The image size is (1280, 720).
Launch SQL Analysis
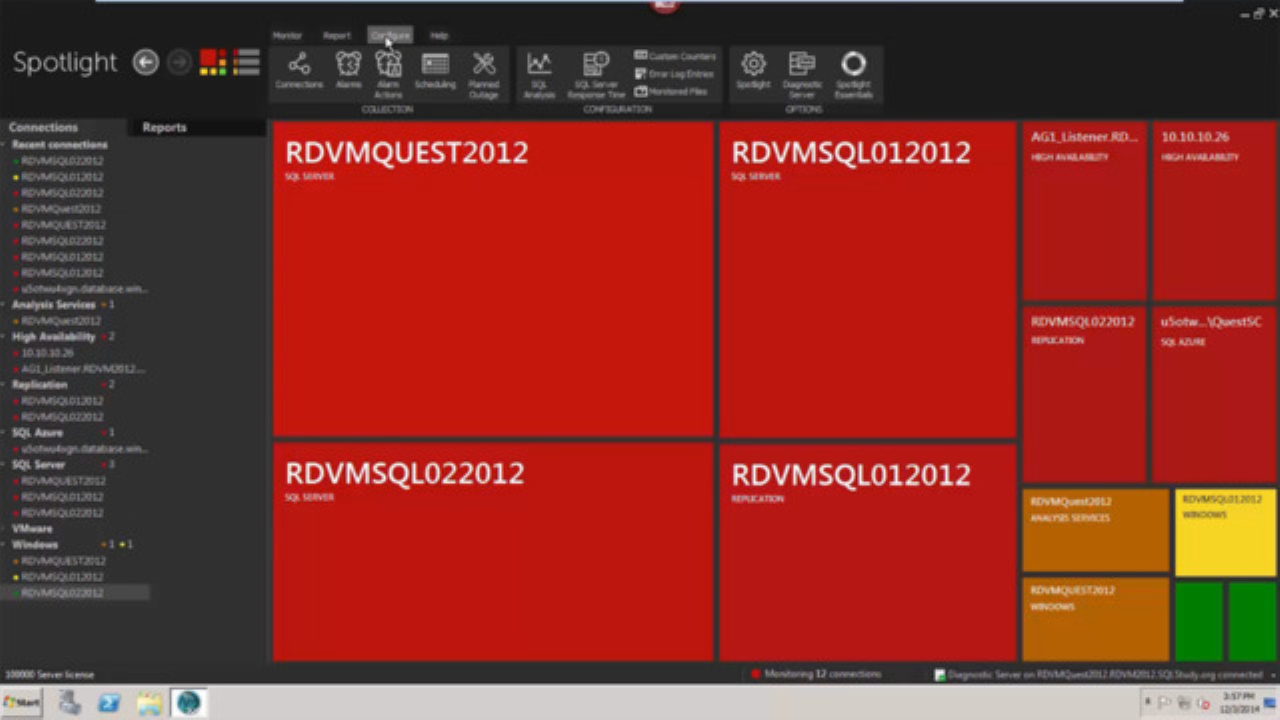tap(539, 70)
